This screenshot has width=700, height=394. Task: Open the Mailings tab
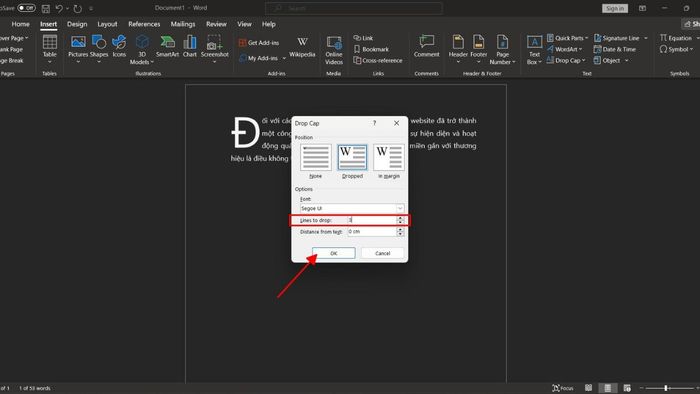(x=183, y=24)
